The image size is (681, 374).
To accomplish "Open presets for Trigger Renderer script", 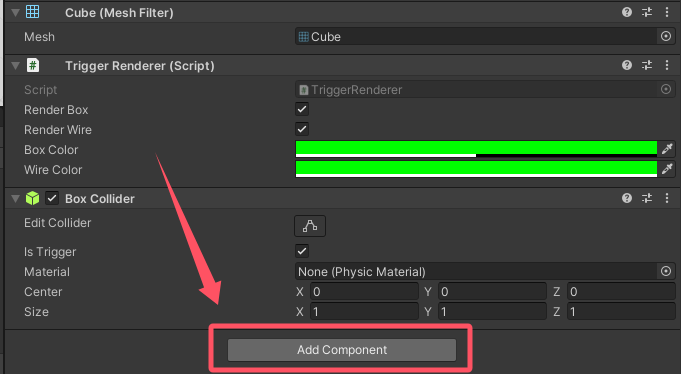I will tap(647, 65).
